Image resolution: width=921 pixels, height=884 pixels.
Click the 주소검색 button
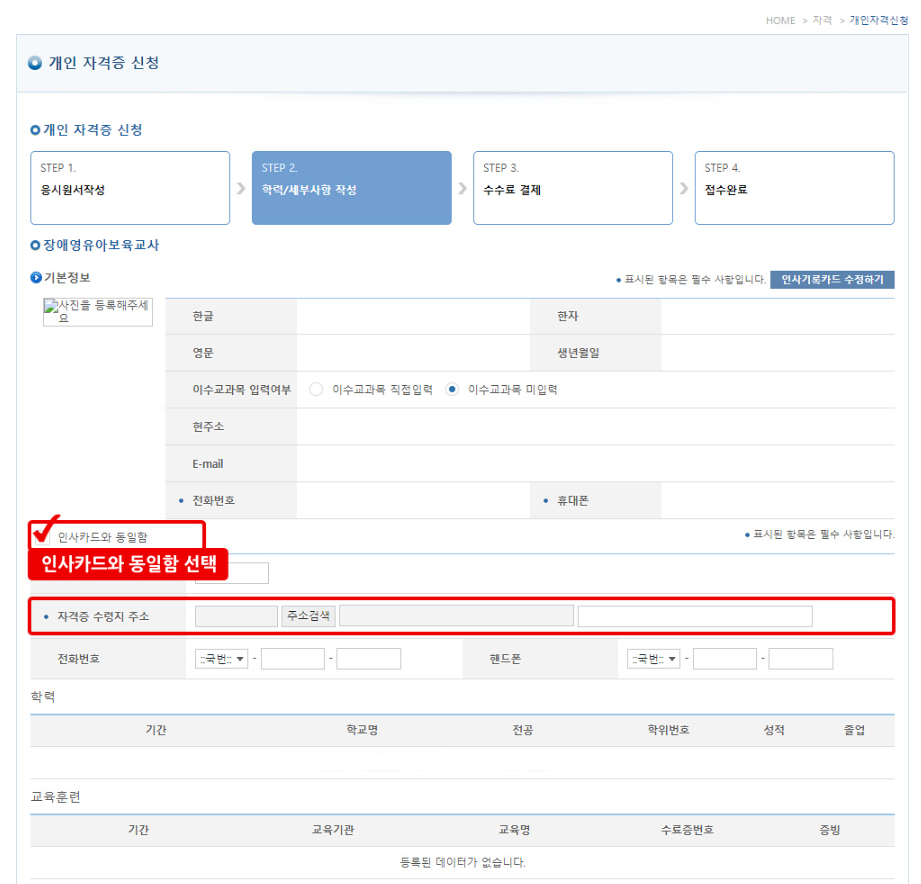[308, 616]
